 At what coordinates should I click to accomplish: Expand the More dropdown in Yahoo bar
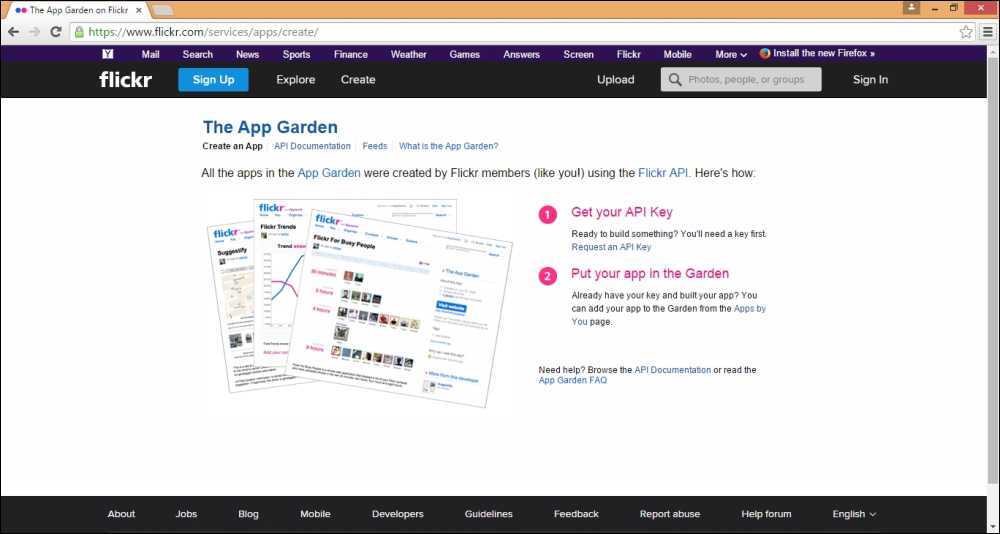click(731, 54)
